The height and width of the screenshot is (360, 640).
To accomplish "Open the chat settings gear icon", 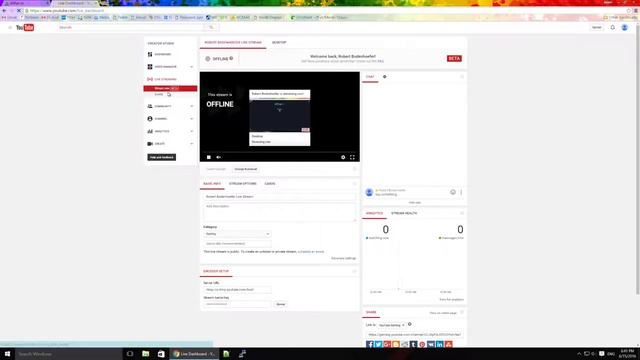I will pos(384,77).
